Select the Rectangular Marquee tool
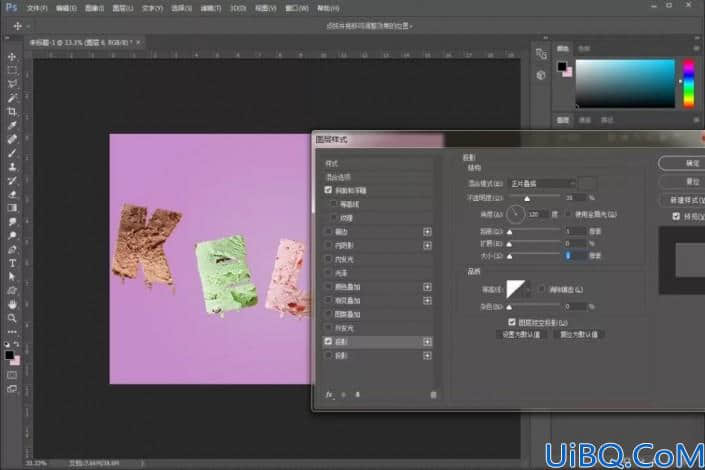Image resolution: width=705 pixels, height=470 pixels. point(12,70)
